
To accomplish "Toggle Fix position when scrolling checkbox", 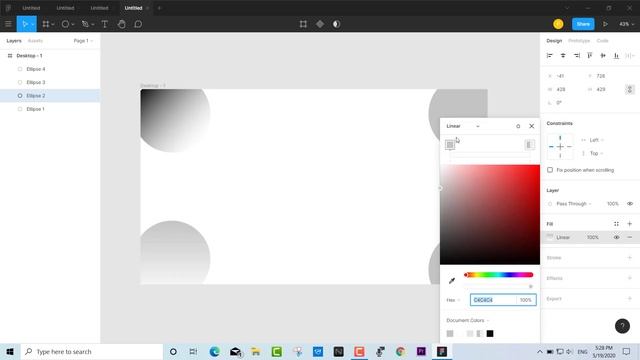I will click(x=550, y=170).
